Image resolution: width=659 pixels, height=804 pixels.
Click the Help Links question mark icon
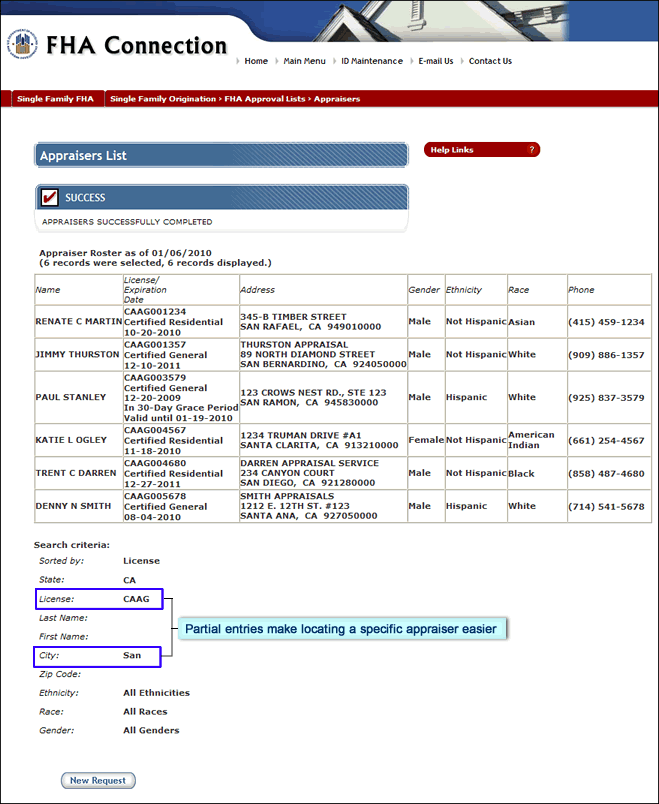click(532, 150)
